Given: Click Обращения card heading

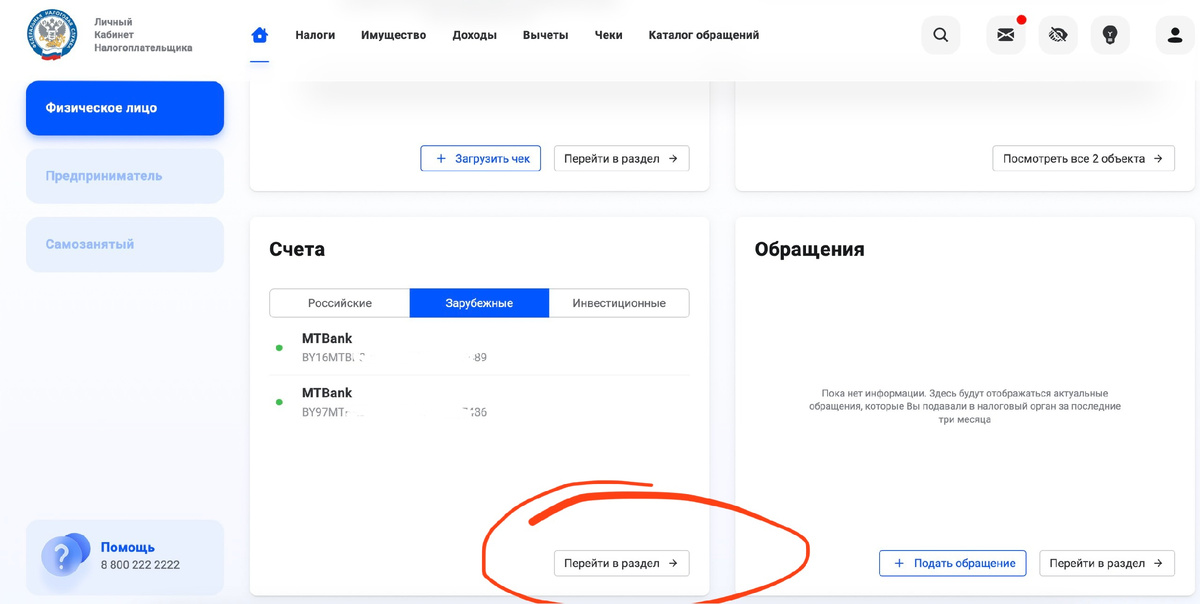Looking at the screenshot, I should (809, 249).
